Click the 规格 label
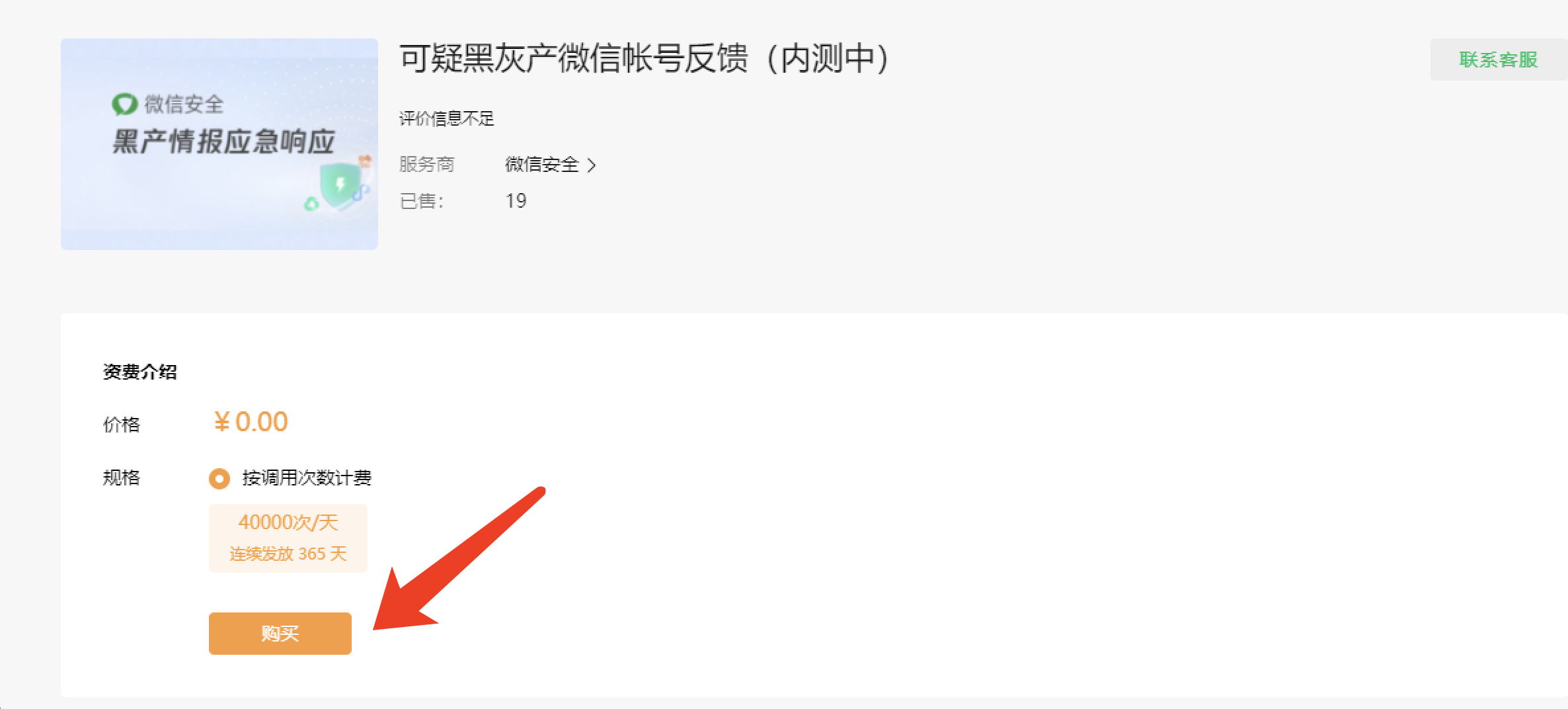1568x709 pixels. 122,478
